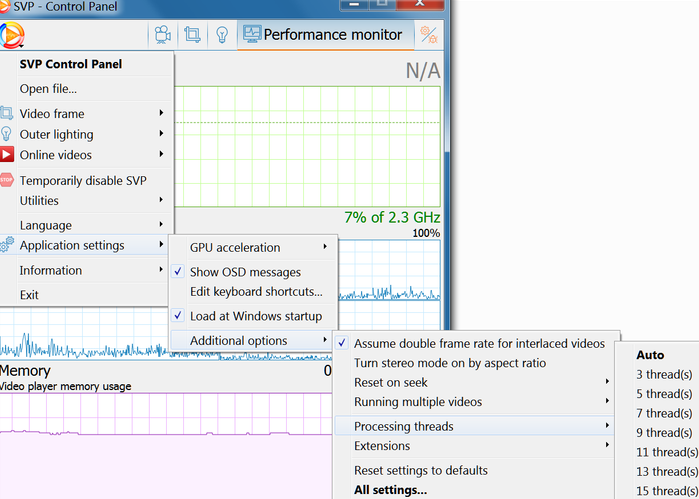The width and height of the screenshot is (699, 499).
Task: Click the Edit keyboard shortcuts... item
Action: [x=256, y=292]
